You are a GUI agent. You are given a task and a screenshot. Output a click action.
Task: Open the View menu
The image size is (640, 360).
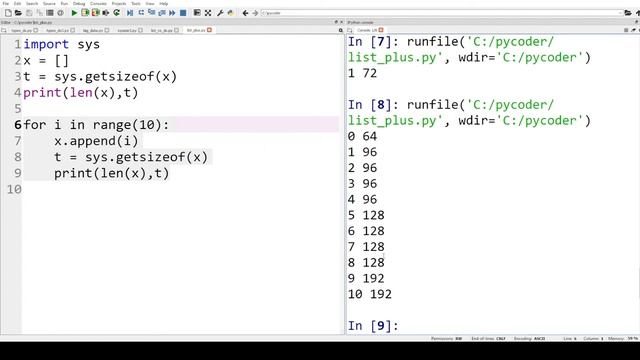pos(150,4)
